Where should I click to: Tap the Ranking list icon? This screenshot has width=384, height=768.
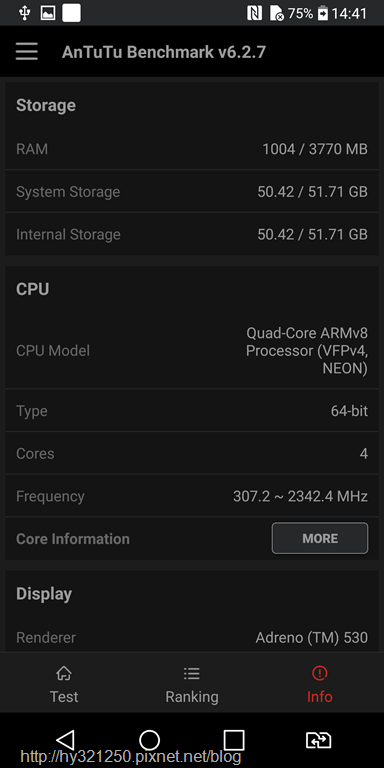click(192, 673)
